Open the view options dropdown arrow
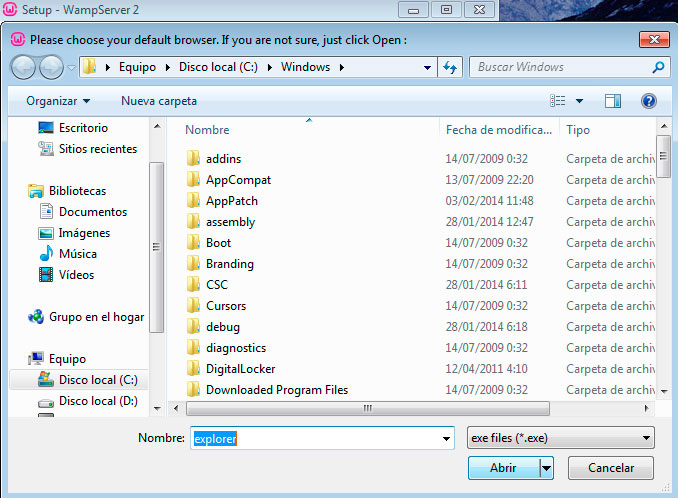This screenshot has width=678, height=498. click(x=579, y=101)
